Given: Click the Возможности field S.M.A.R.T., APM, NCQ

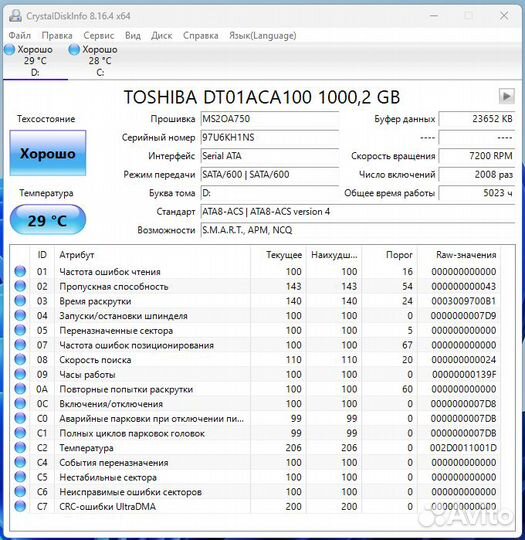Looking at the screenshot, I should point(358,230).
